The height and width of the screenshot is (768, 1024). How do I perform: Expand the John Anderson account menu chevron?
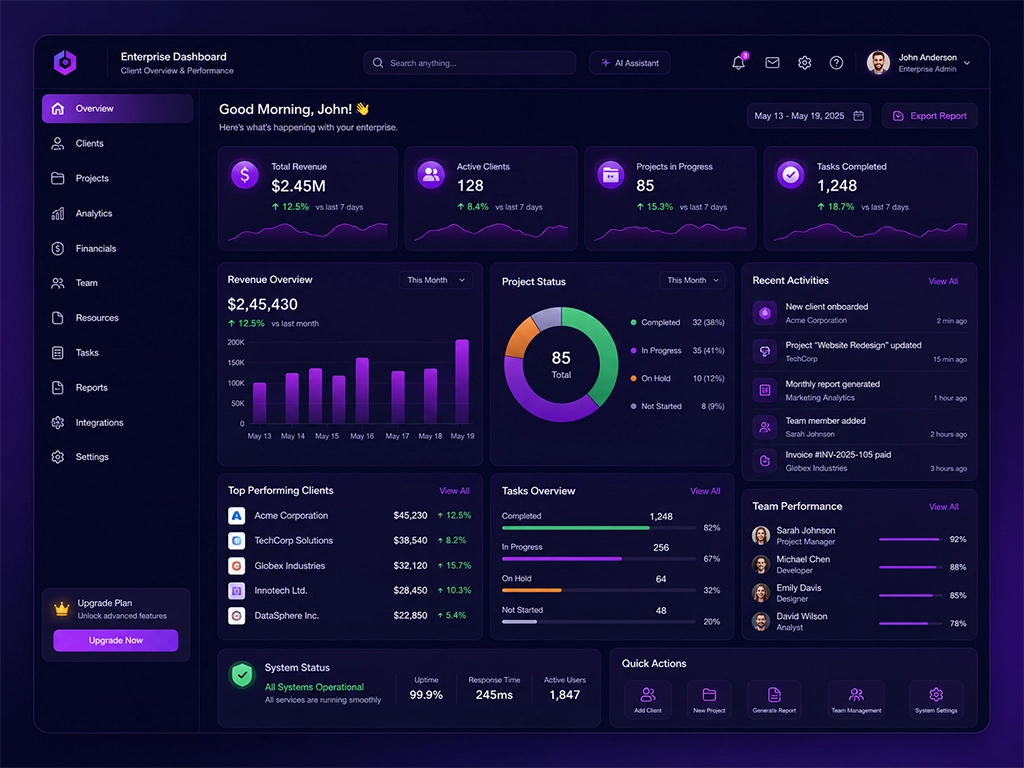coord(967,63)
